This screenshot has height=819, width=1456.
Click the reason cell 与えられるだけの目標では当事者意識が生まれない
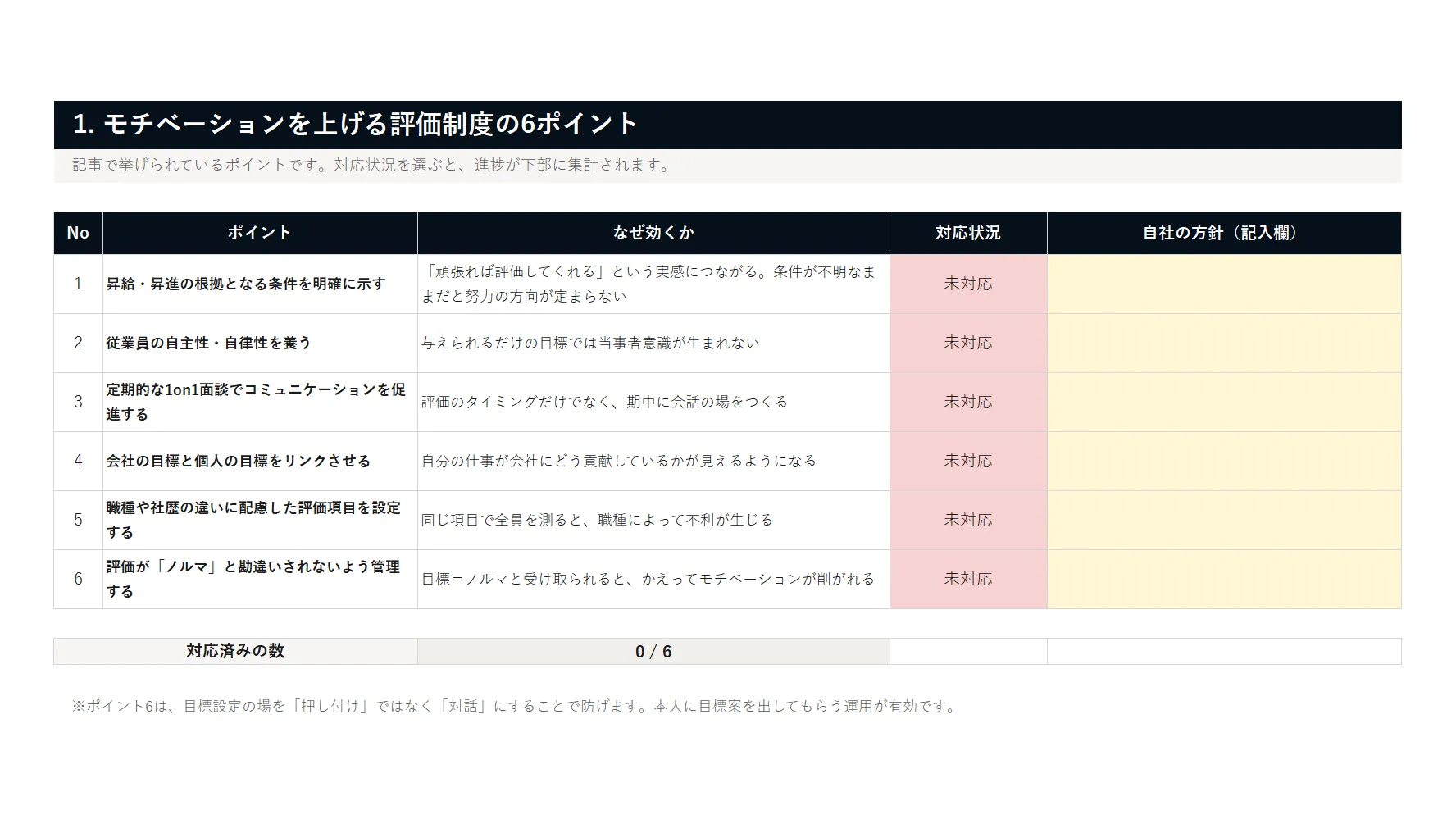tap(653, 343)
